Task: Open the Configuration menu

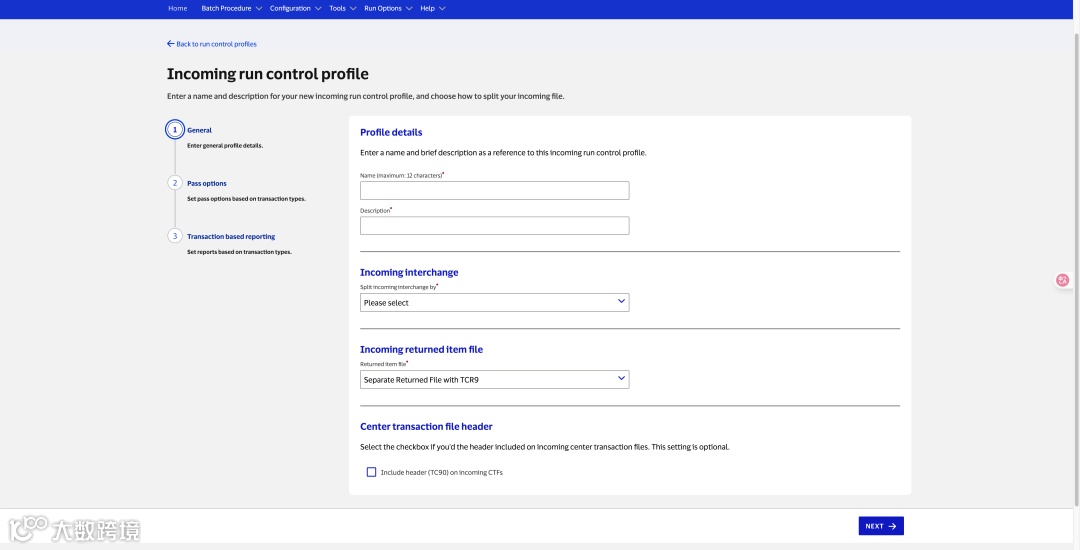Action: coord(295,8)
